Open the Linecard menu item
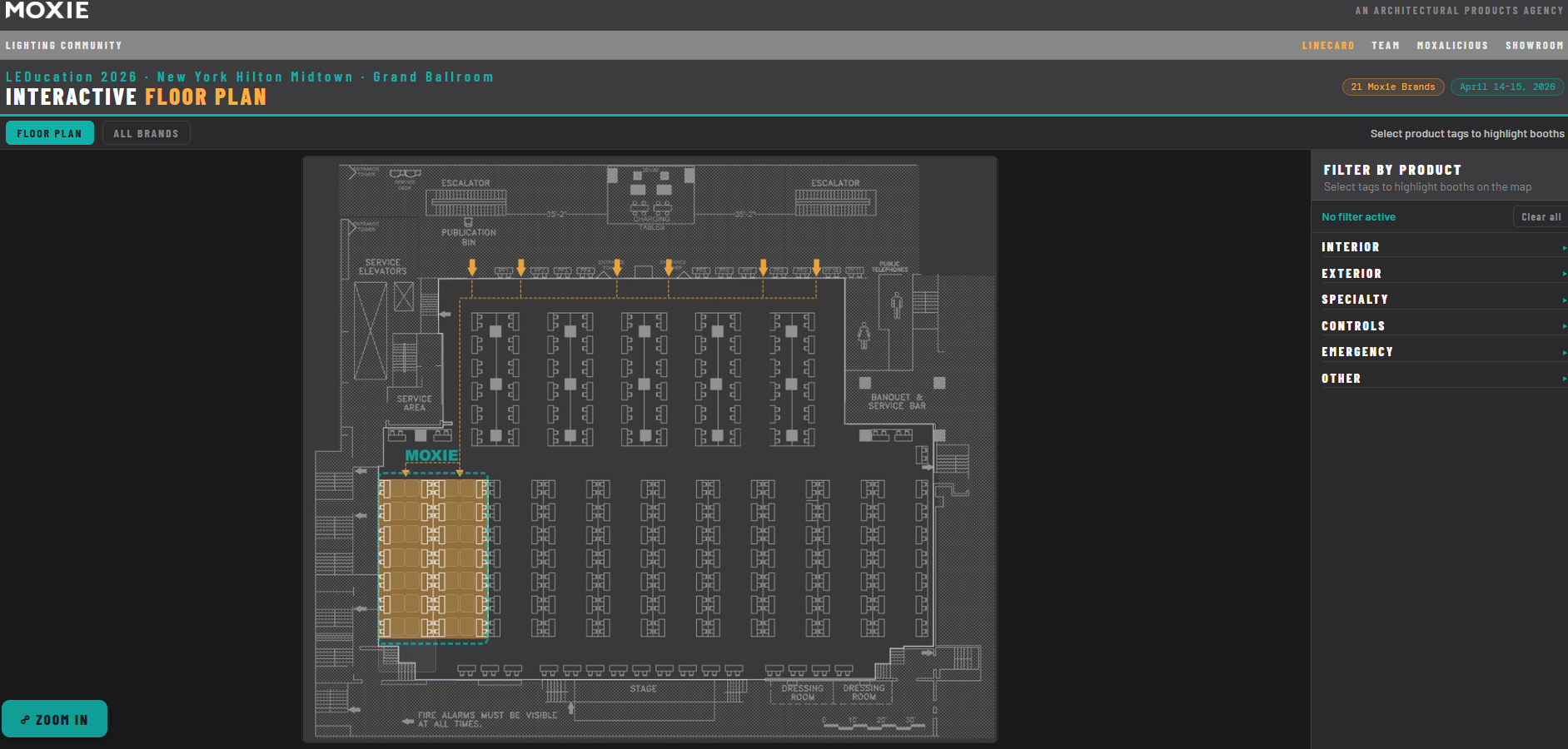This screenshot has width=1568, height=749. (1328, 46)
